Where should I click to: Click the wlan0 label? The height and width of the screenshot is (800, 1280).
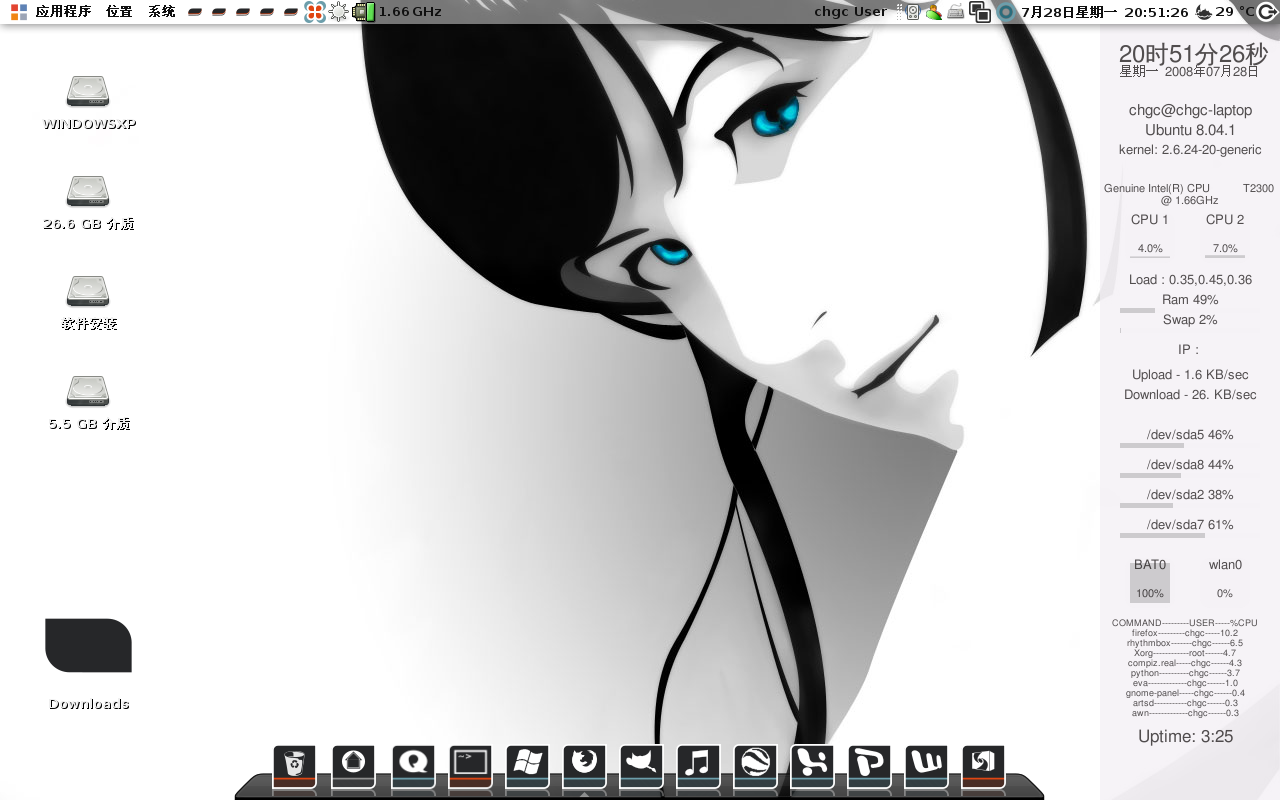coord(1225,565)
